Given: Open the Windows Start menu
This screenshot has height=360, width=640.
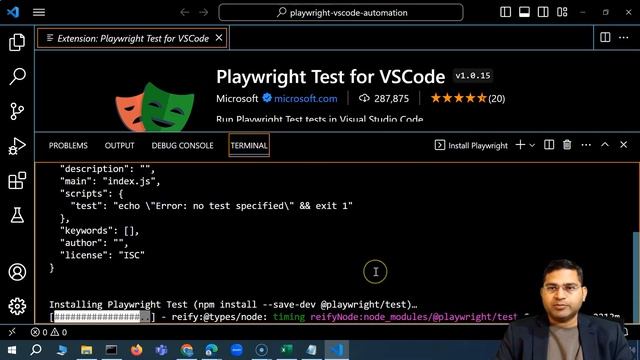Looking at the screenshot, I should click(11, 350).
